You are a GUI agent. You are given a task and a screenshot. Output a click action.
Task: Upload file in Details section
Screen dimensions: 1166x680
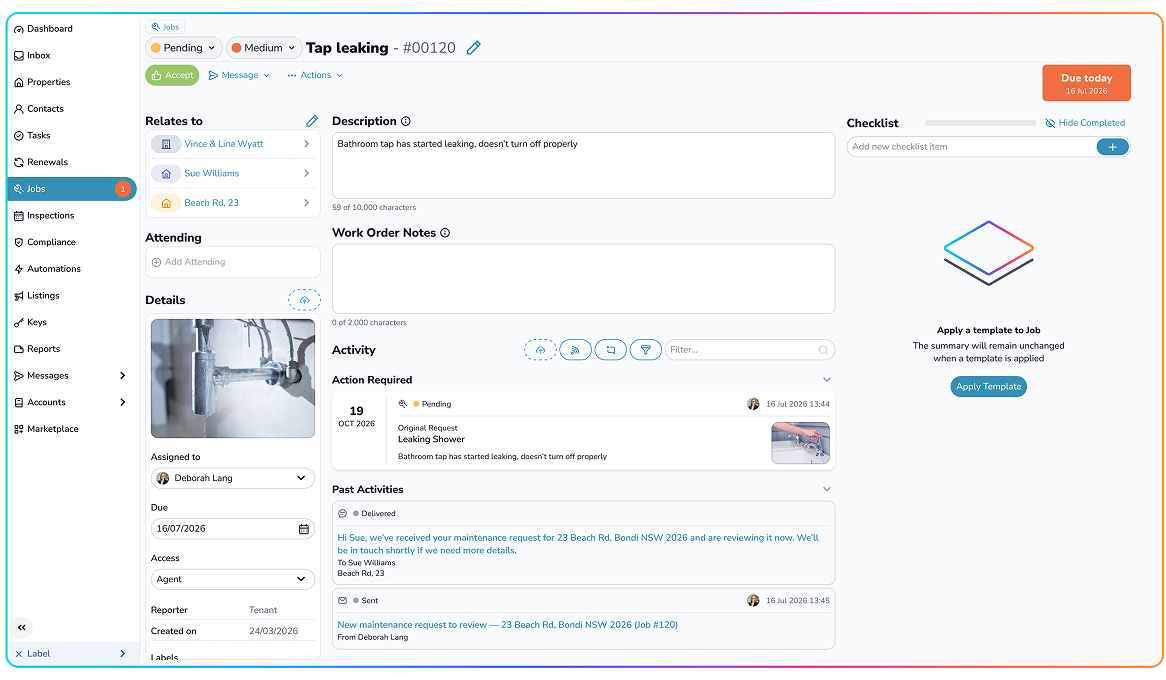pyautogui.click(x=304, y=301)
